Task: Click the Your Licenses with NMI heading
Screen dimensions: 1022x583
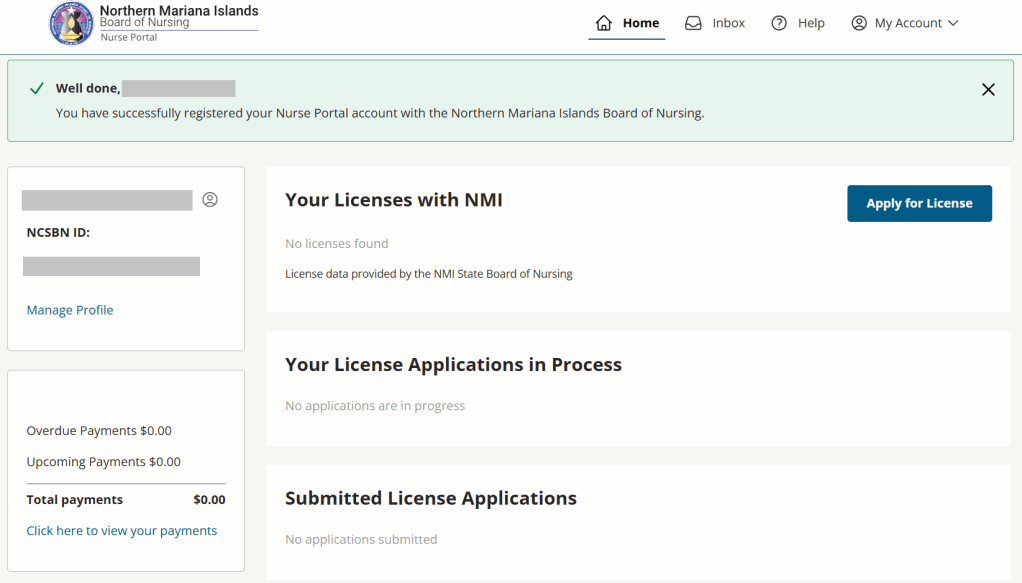Action: pyautogui.click(x=393, y=200)
